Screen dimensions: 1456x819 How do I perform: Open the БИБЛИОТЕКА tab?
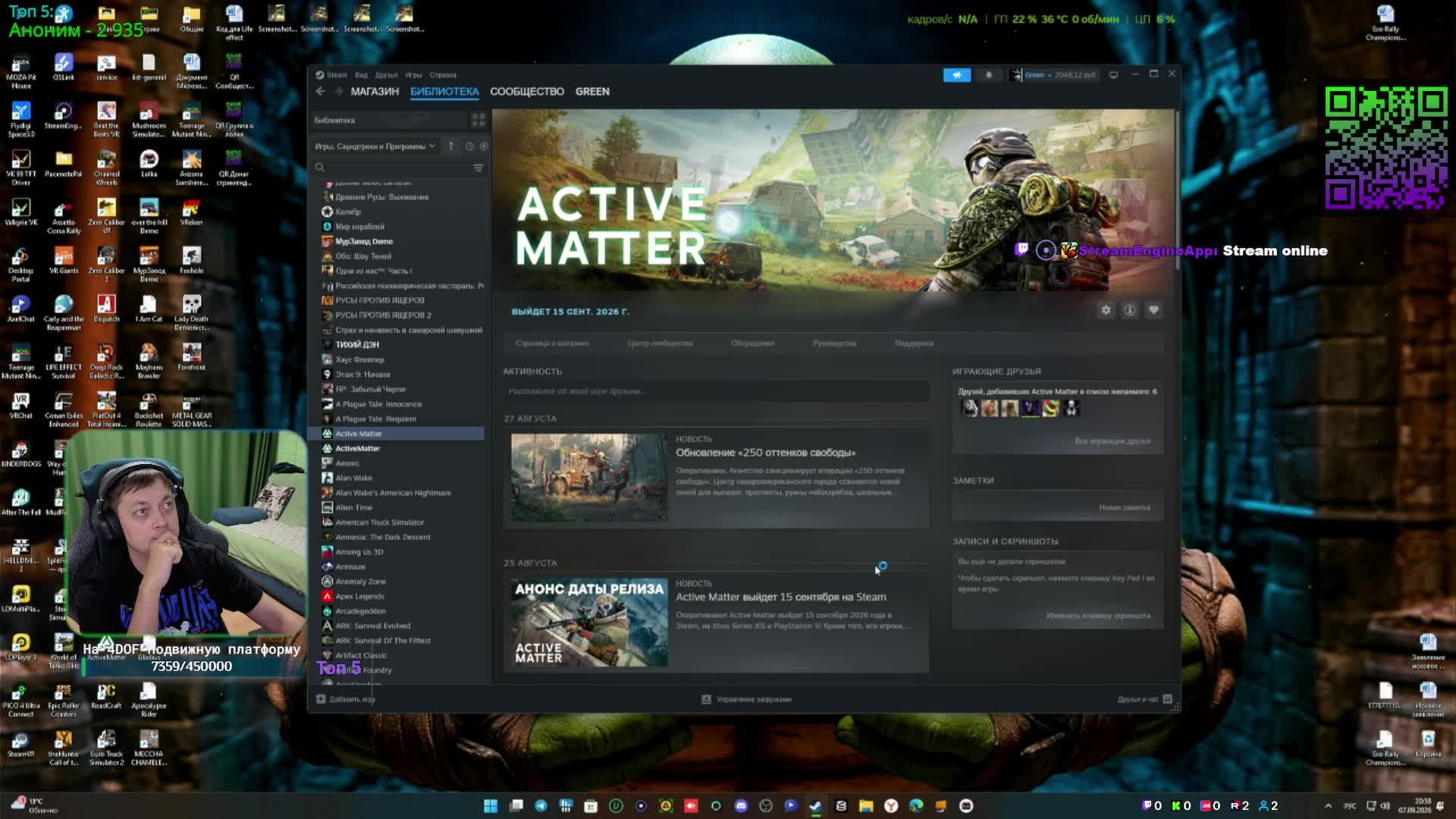tap(444, 92)
